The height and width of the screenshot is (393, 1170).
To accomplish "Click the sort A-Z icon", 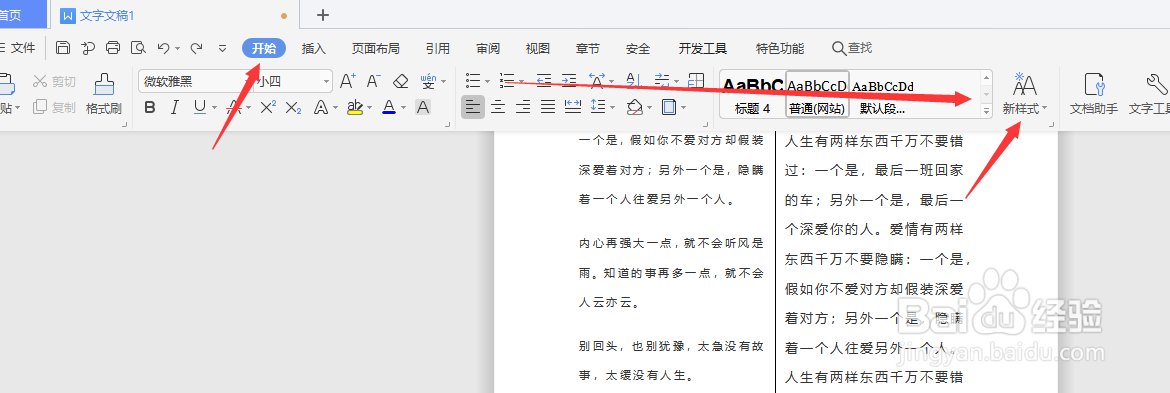I will 634,81.
